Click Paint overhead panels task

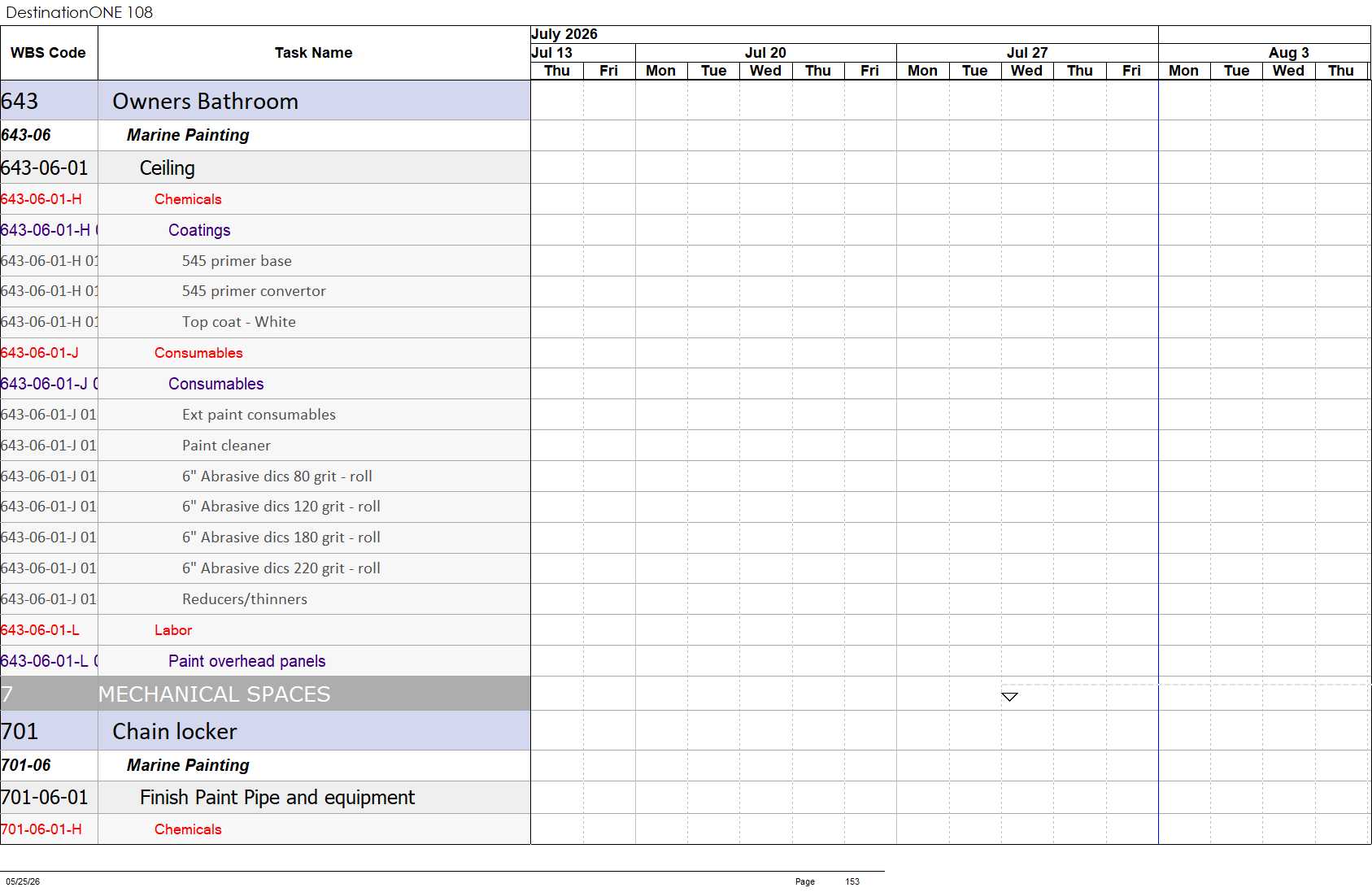pyautogui.click(x=247, y=661)
